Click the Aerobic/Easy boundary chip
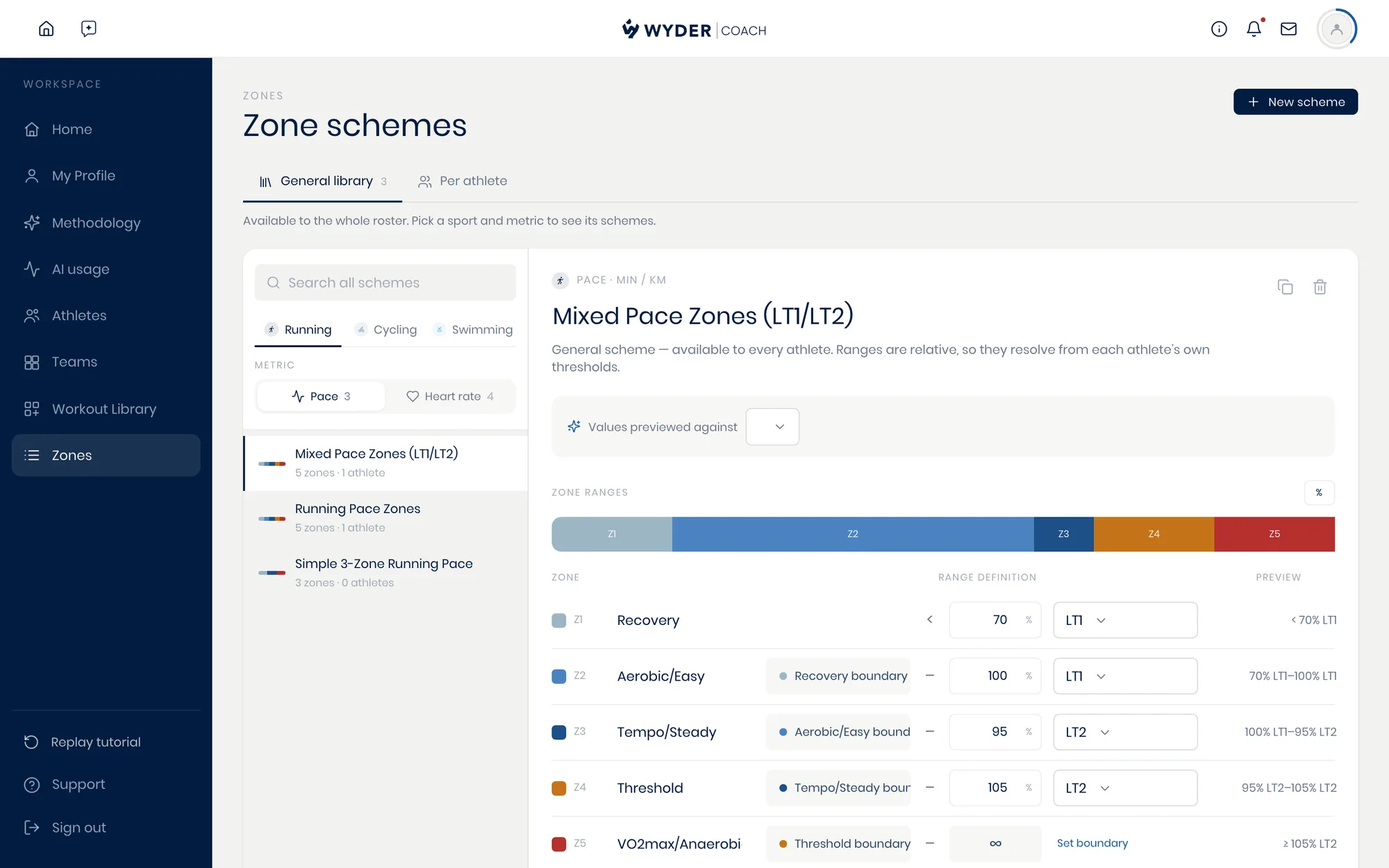This screenshot has height=868, width=1389. coord(838,732)
